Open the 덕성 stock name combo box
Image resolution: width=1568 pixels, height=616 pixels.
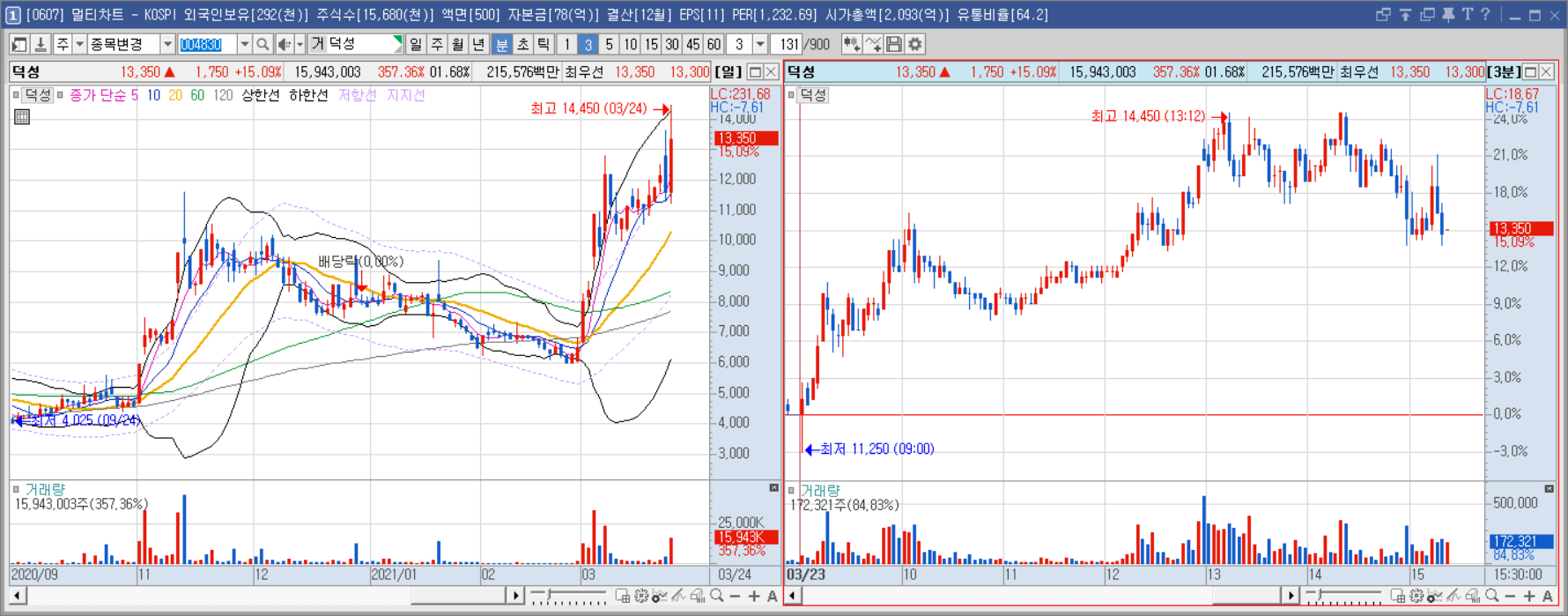[x=356, y=44]
